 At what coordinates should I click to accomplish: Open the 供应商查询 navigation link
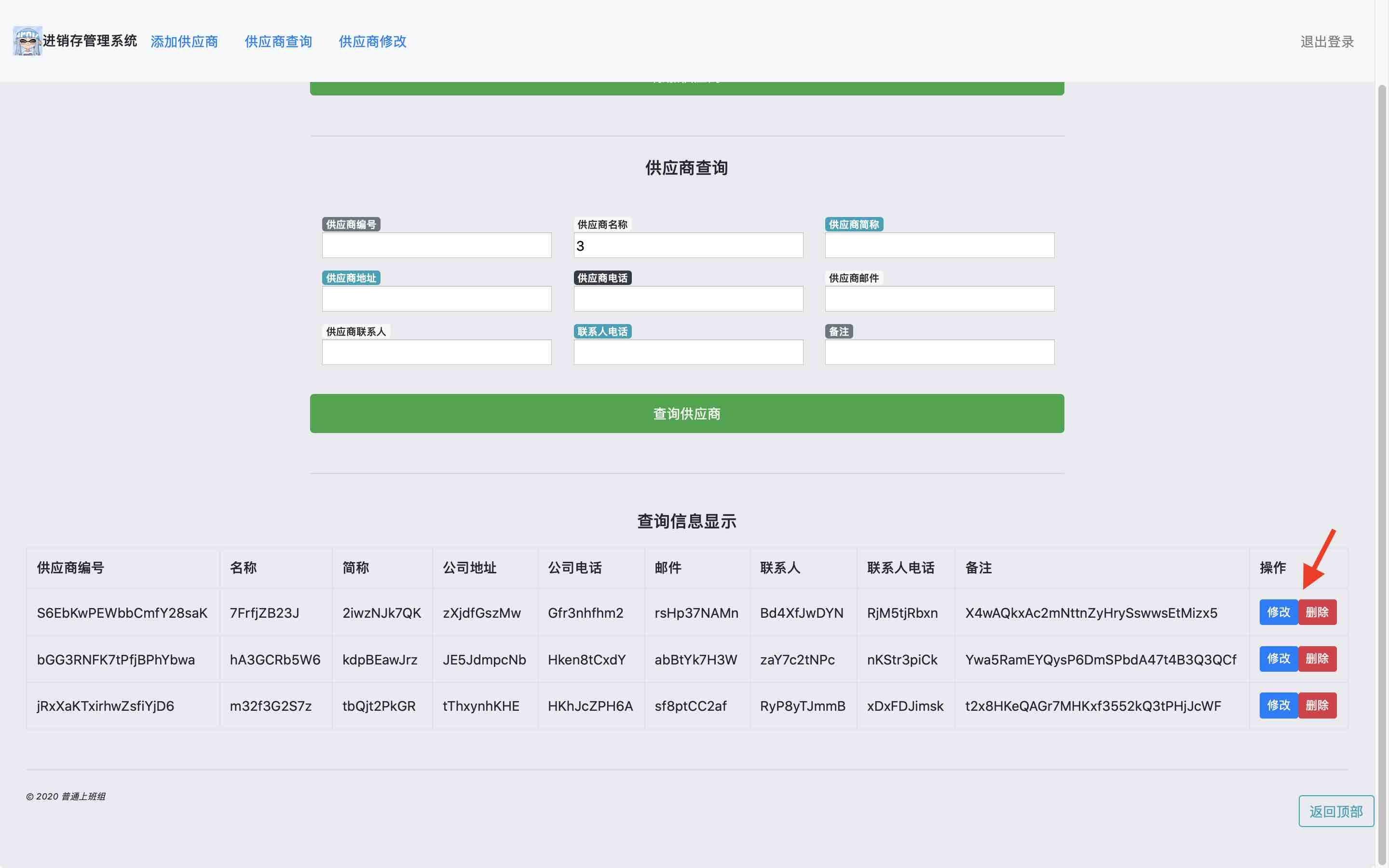(278, 41)
